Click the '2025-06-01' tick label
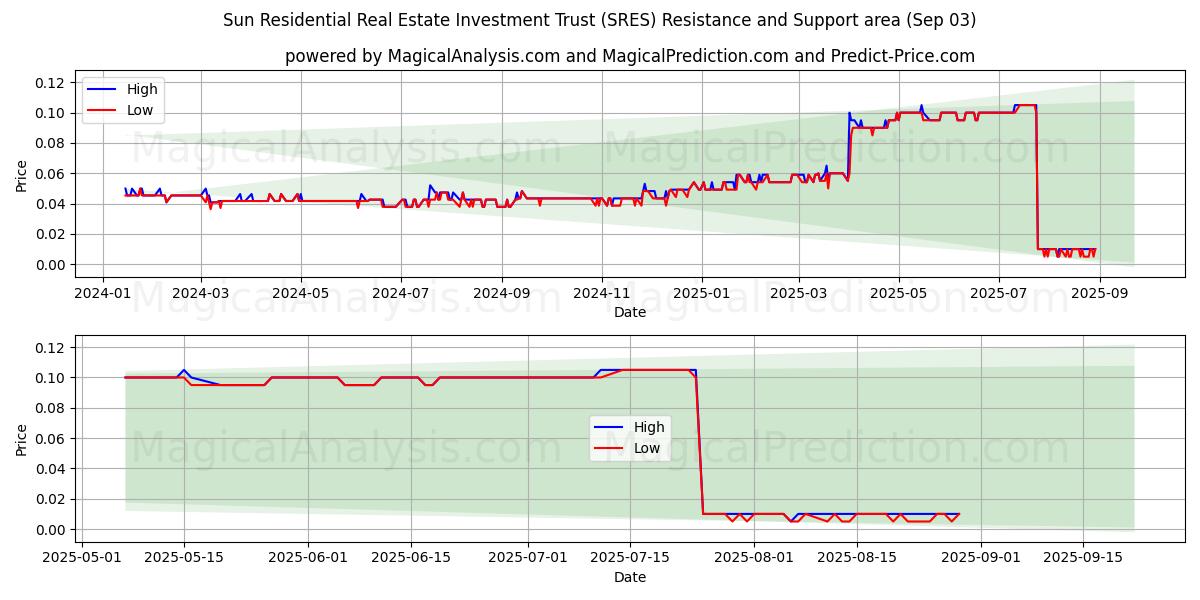Viewport: 1200px width, 600px height. (309, 557)
